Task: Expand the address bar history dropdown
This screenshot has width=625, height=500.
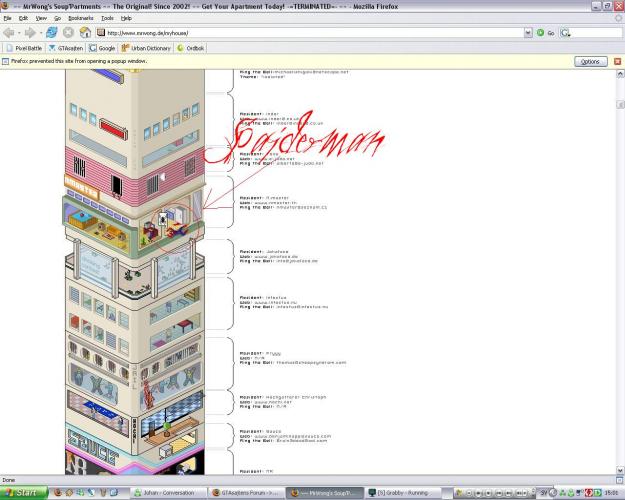Action: pos(528,32)
